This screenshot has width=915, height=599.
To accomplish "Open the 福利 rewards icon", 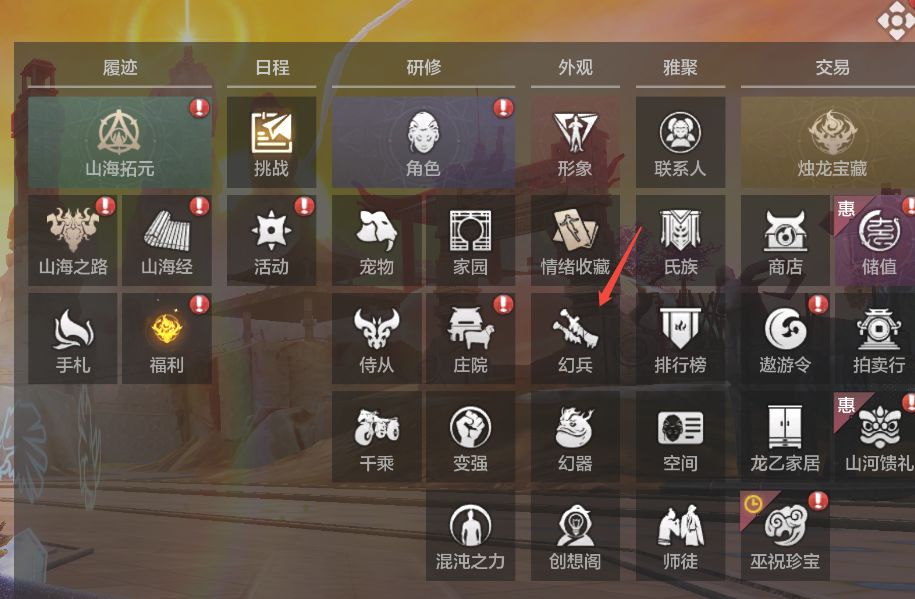I will tap(167, 339).
